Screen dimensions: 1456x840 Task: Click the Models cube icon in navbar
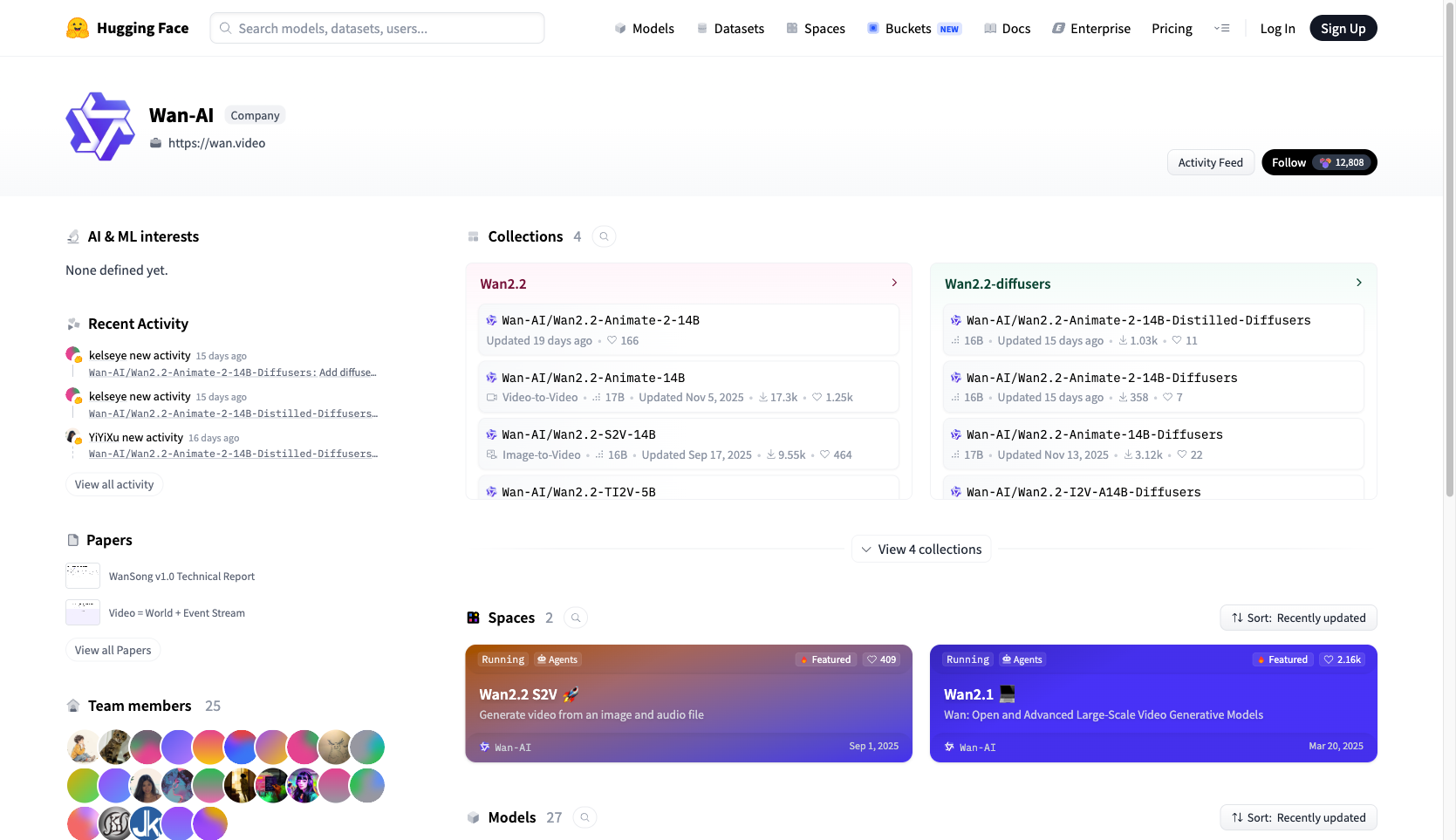620,29
